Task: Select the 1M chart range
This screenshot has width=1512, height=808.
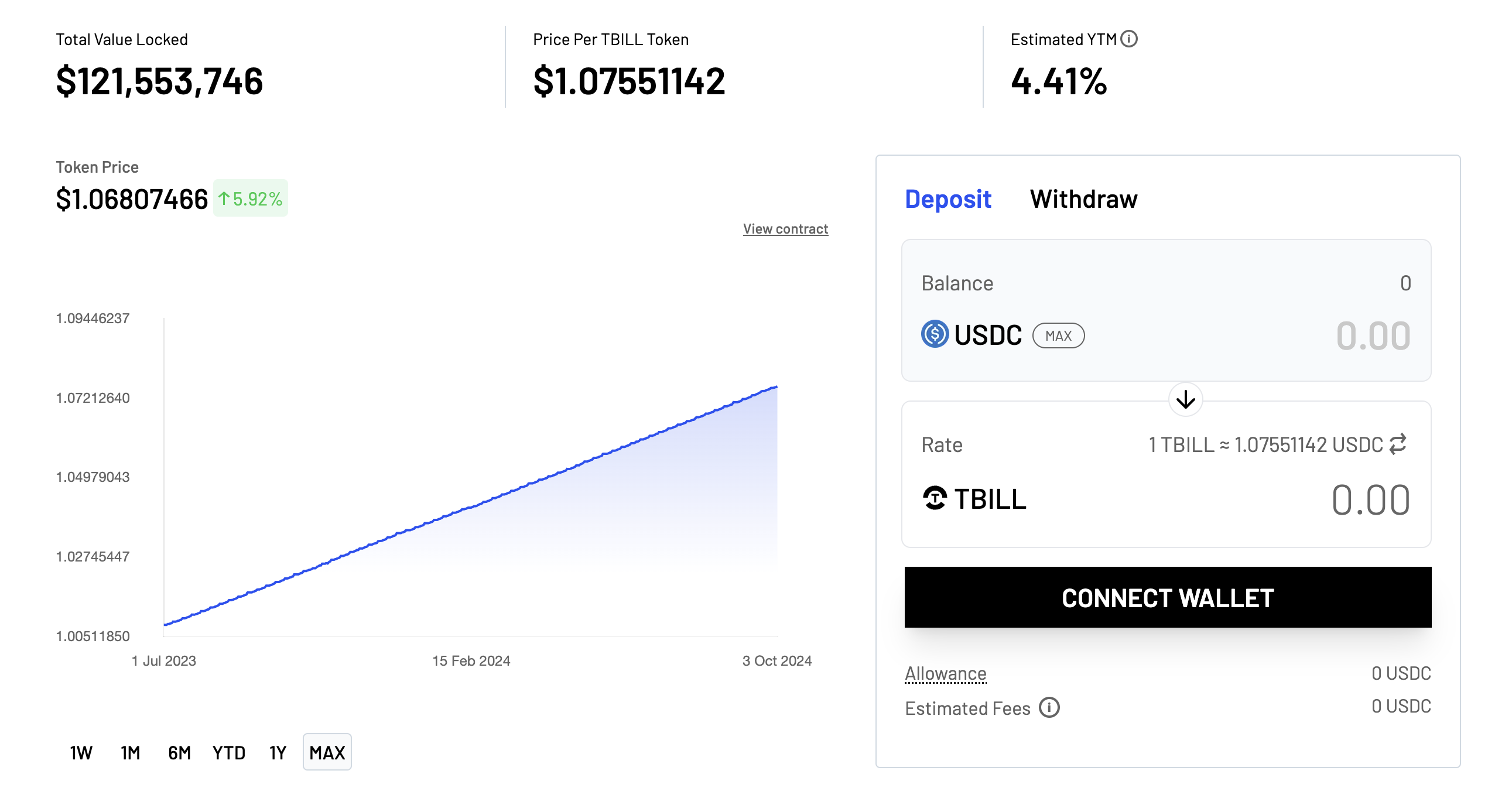Action: tap(131, 752)
